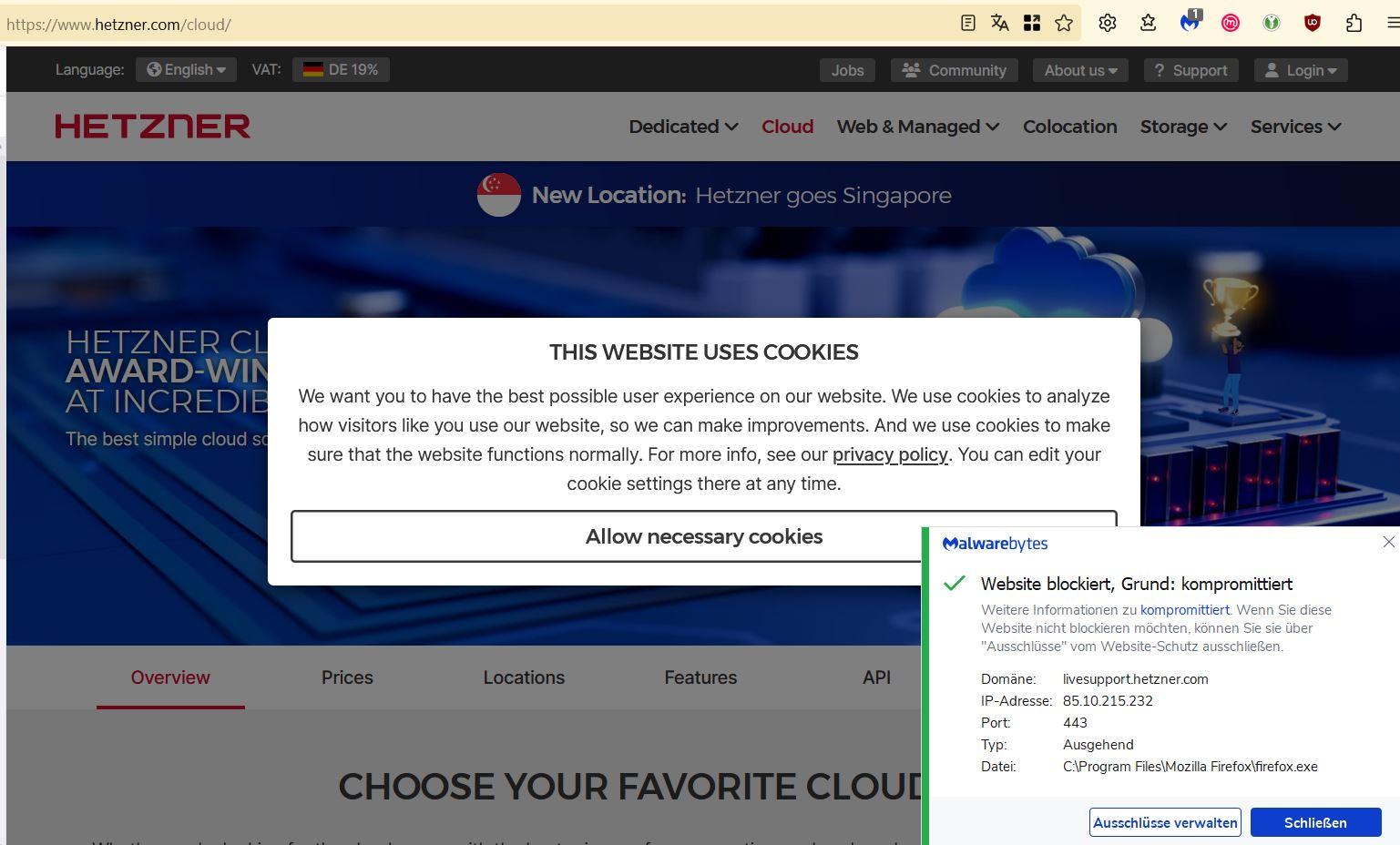Toggle reader view in the address bar
Screen dimensions: 1400x845
coord(968,24)
